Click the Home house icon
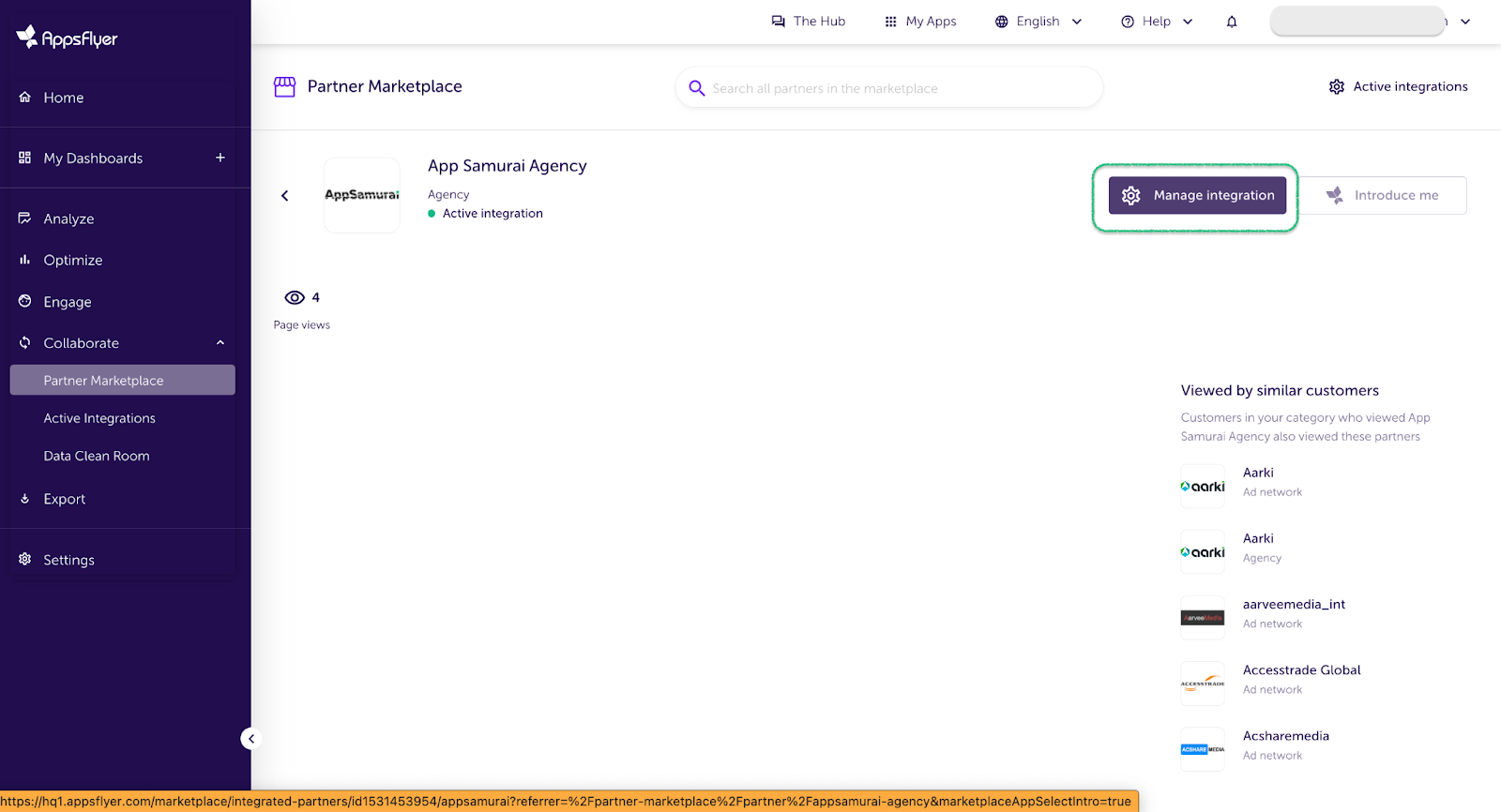This screenshot has height=812, width=1501. tap(25, 97)
